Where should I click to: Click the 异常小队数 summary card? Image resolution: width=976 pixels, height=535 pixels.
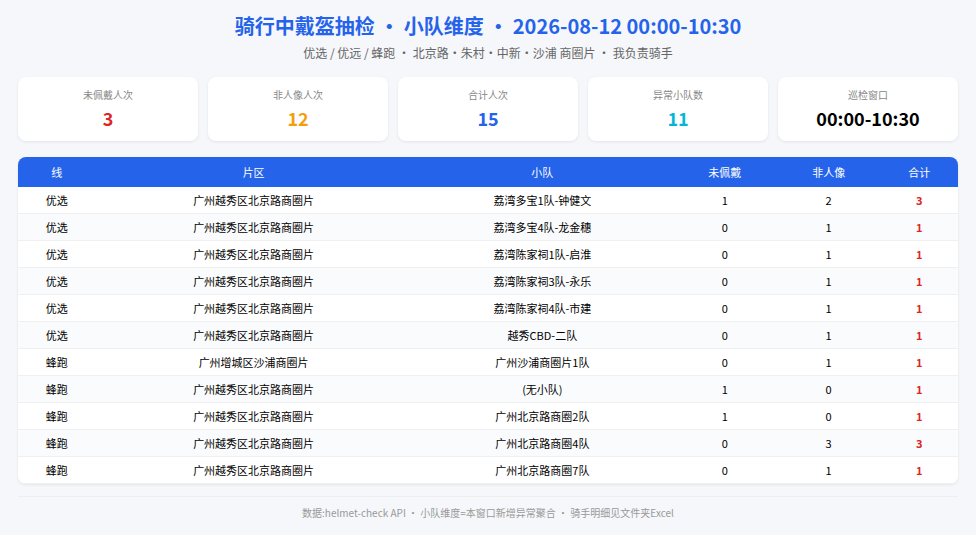[678, 109]
